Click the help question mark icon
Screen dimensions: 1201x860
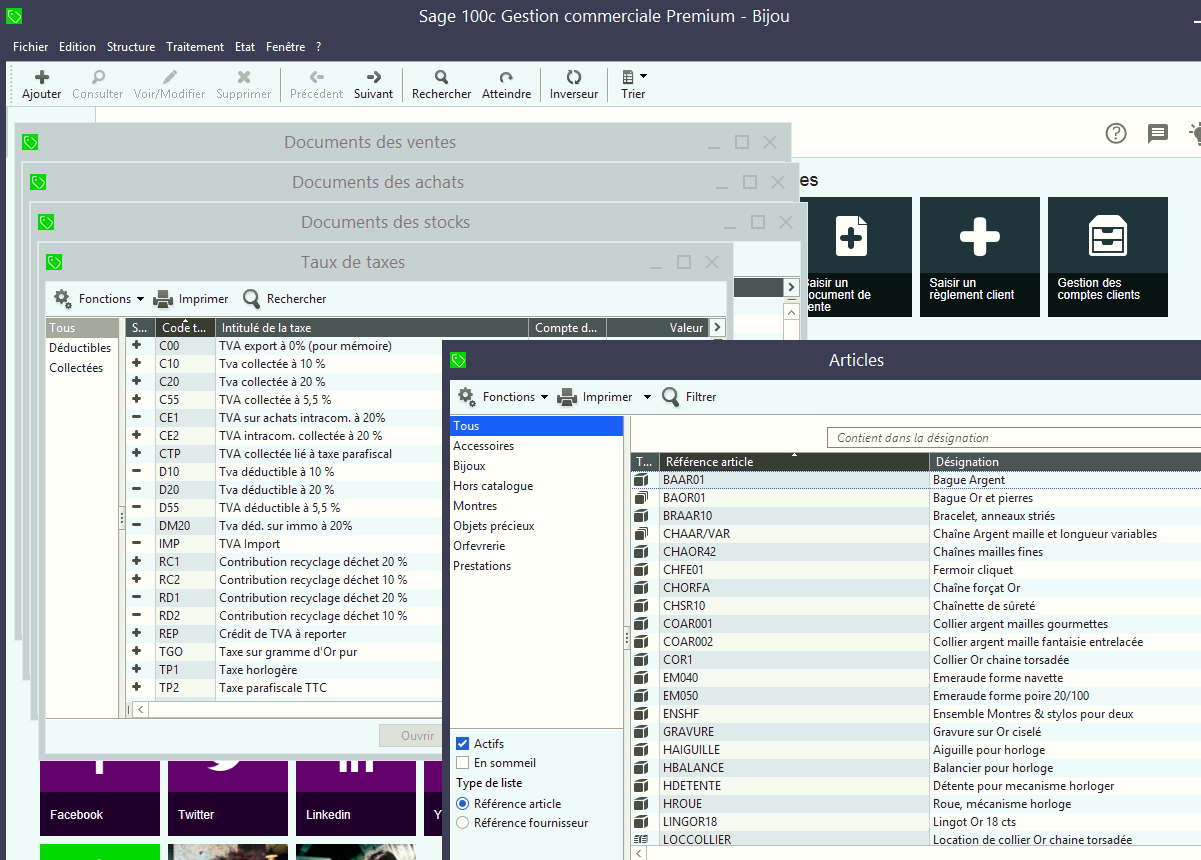click(x=1116, y=133)
